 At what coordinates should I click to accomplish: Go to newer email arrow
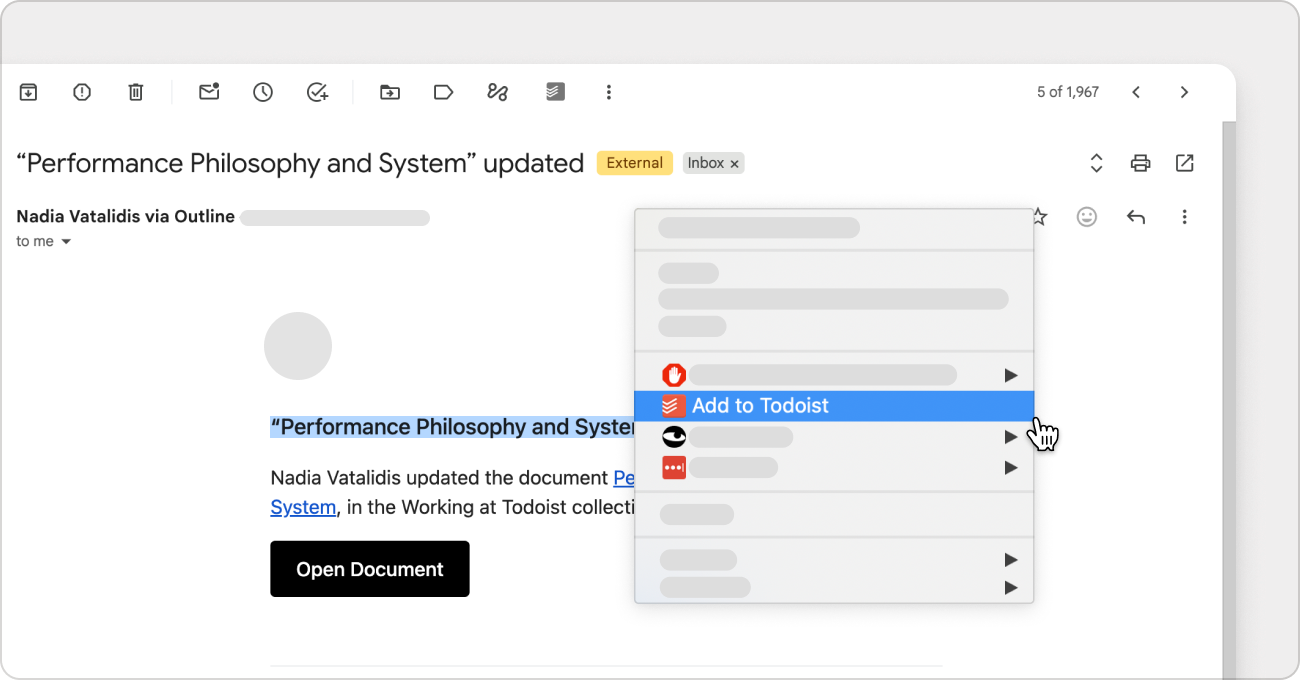click(x=1136, y=92)
